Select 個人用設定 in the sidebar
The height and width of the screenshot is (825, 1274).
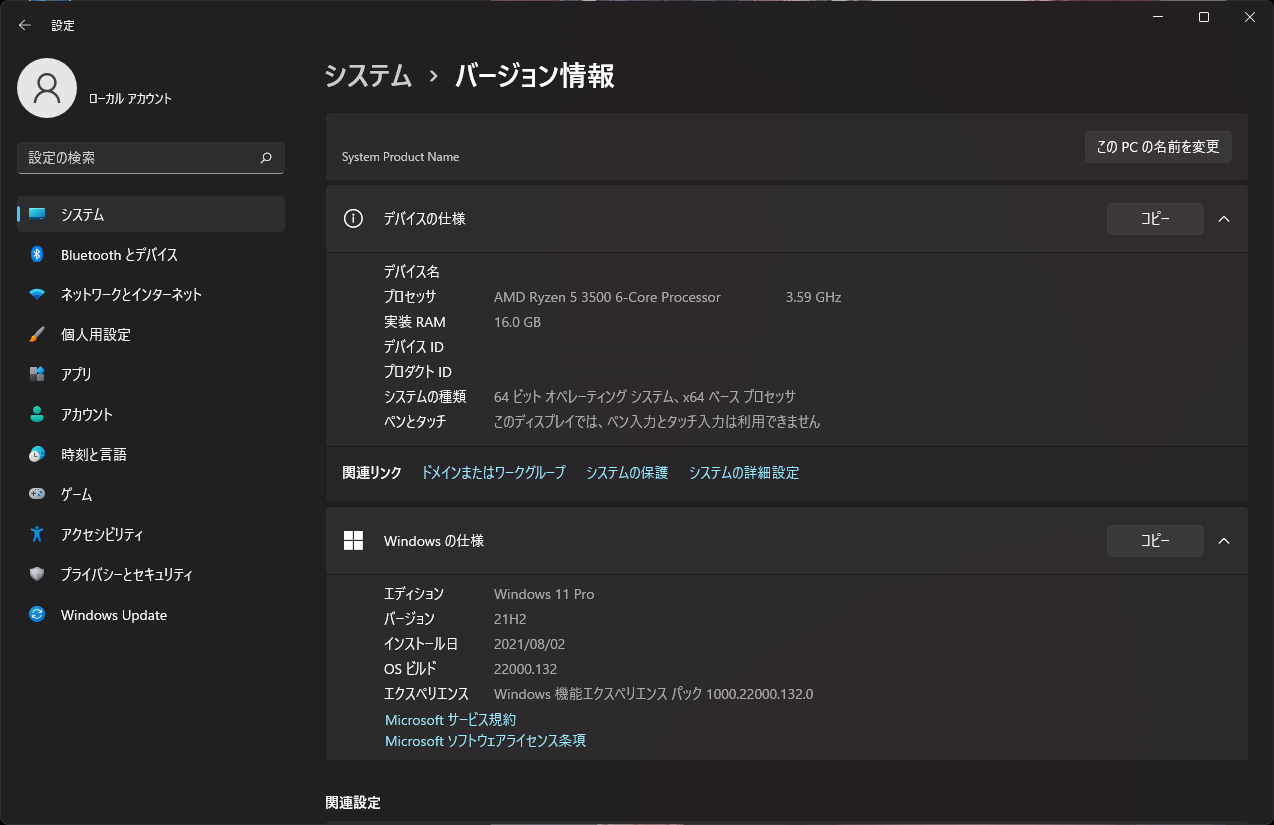[151, 334]
